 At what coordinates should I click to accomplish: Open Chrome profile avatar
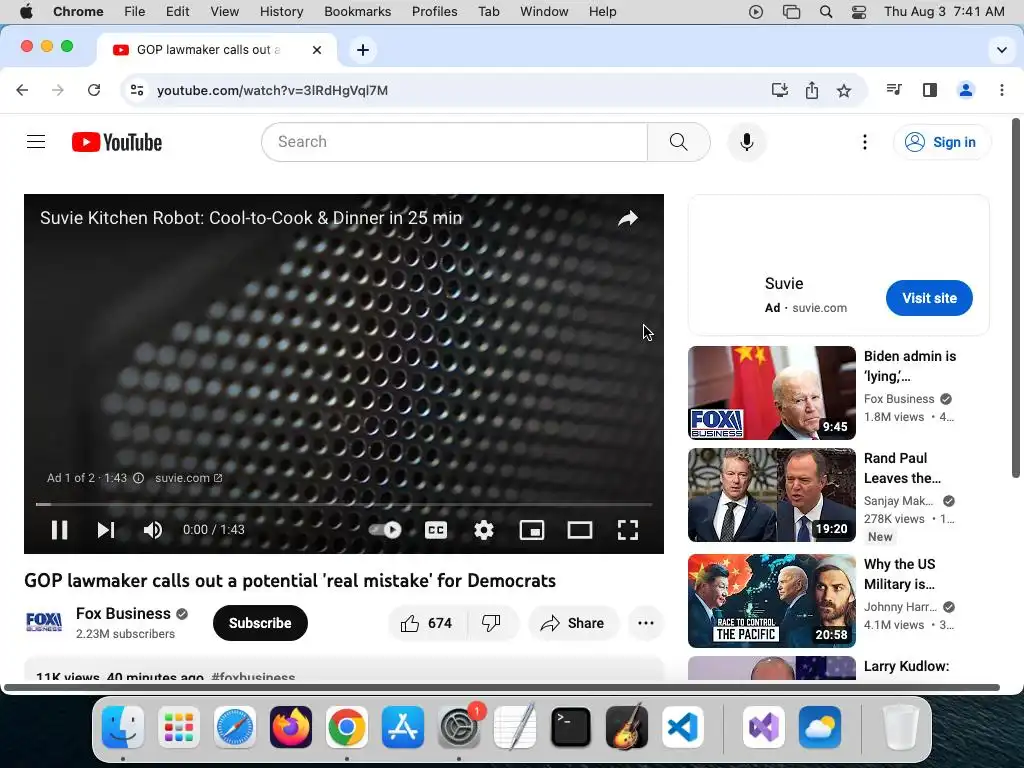[966, 90]
